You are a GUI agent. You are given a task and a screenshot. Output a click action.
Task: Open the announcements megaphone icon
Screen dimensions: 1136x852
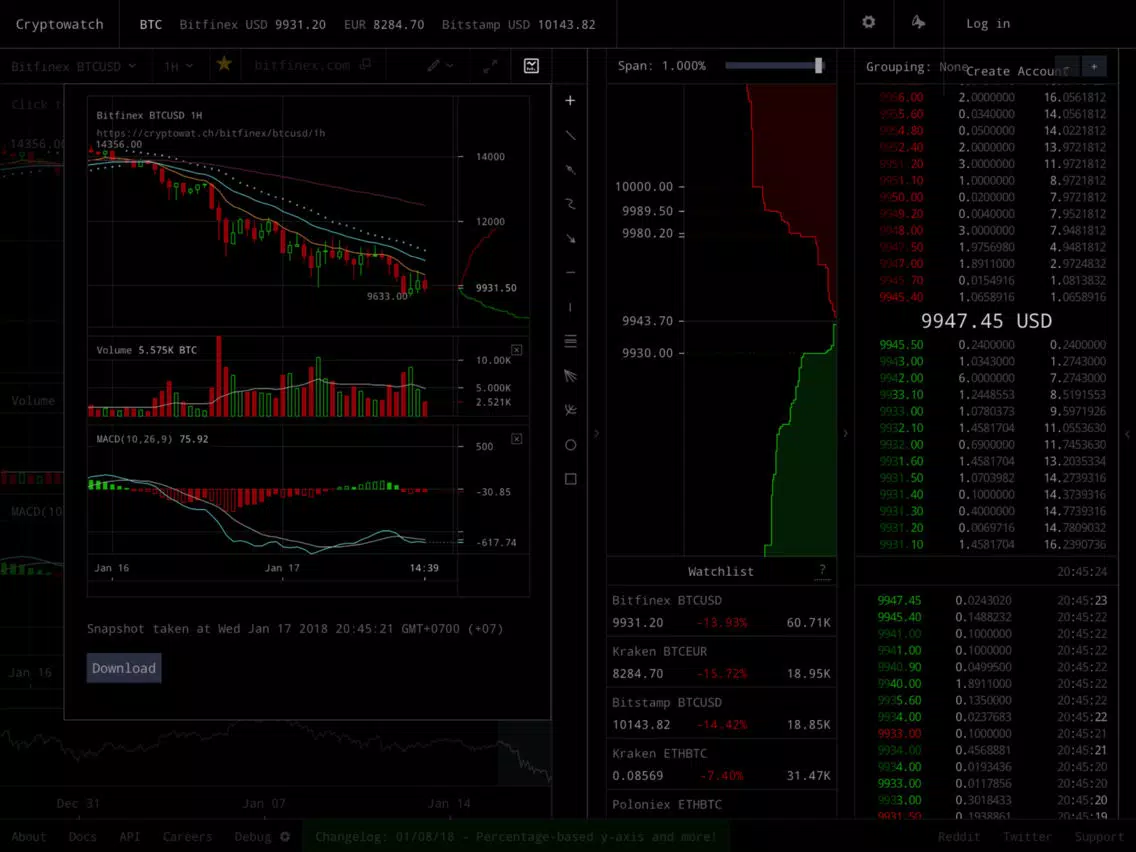918,22
